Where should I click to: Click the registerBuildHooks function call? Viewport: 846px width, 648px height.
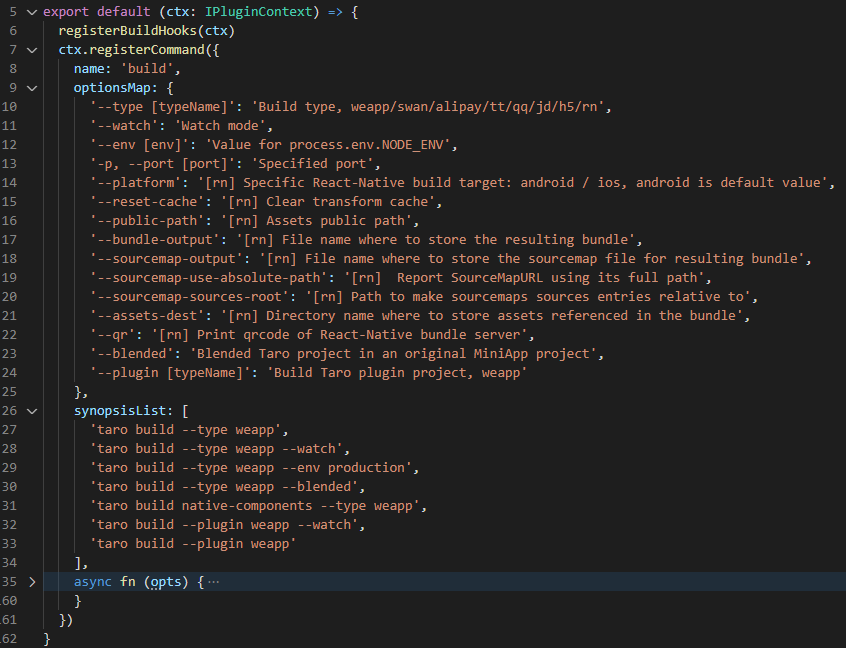click(127, 31)
